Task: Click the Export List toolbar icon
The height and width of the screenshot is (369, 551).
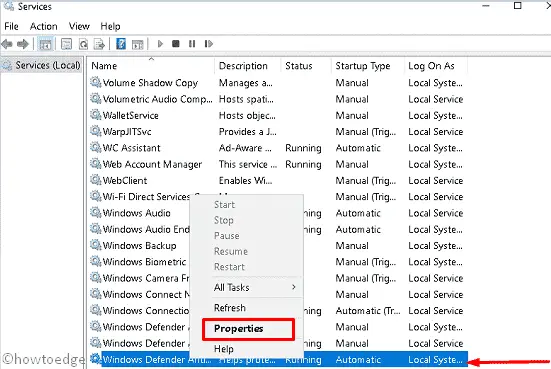Action: click(x=99, y=44)
